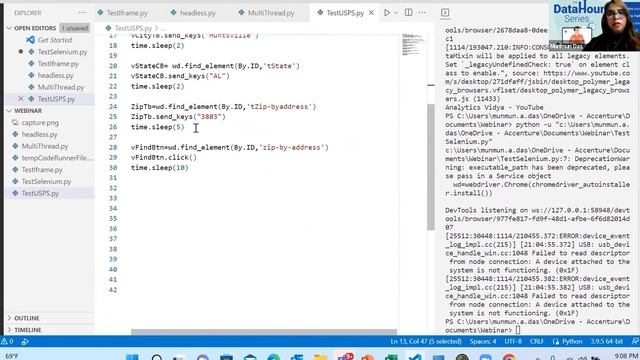Place cursor on vFindBtn.click() line

[x=164, y=158]
